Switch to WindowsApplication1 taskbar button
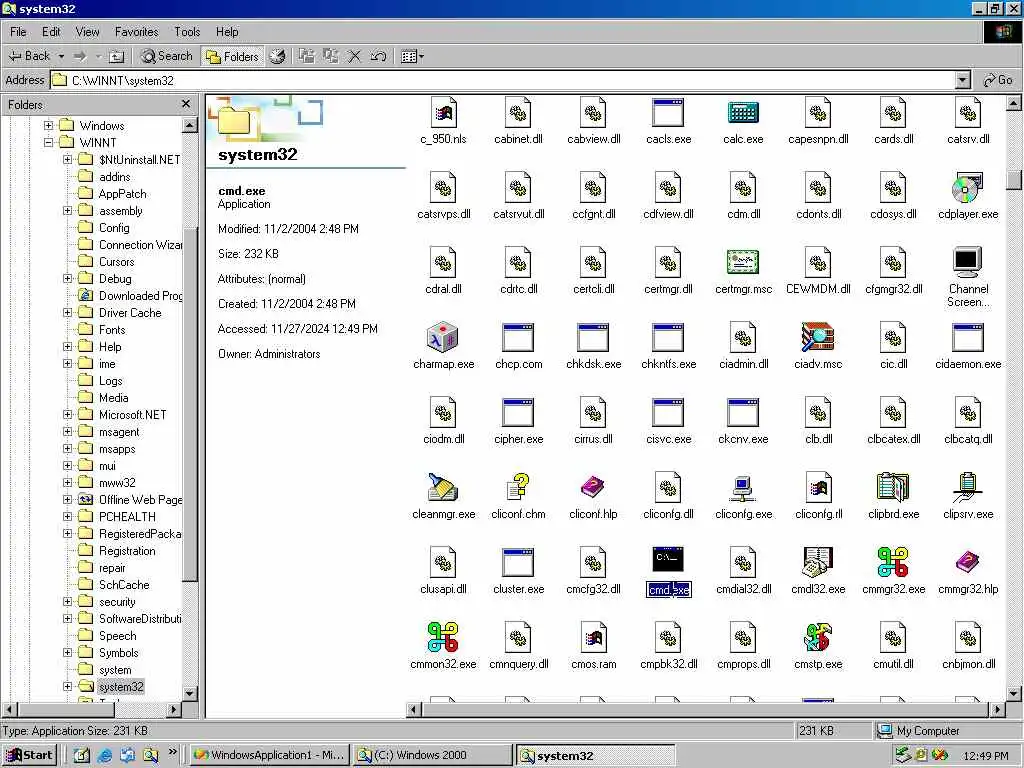Image resolution: width=1024 pixels, height=768 pixels. (270, 755)
